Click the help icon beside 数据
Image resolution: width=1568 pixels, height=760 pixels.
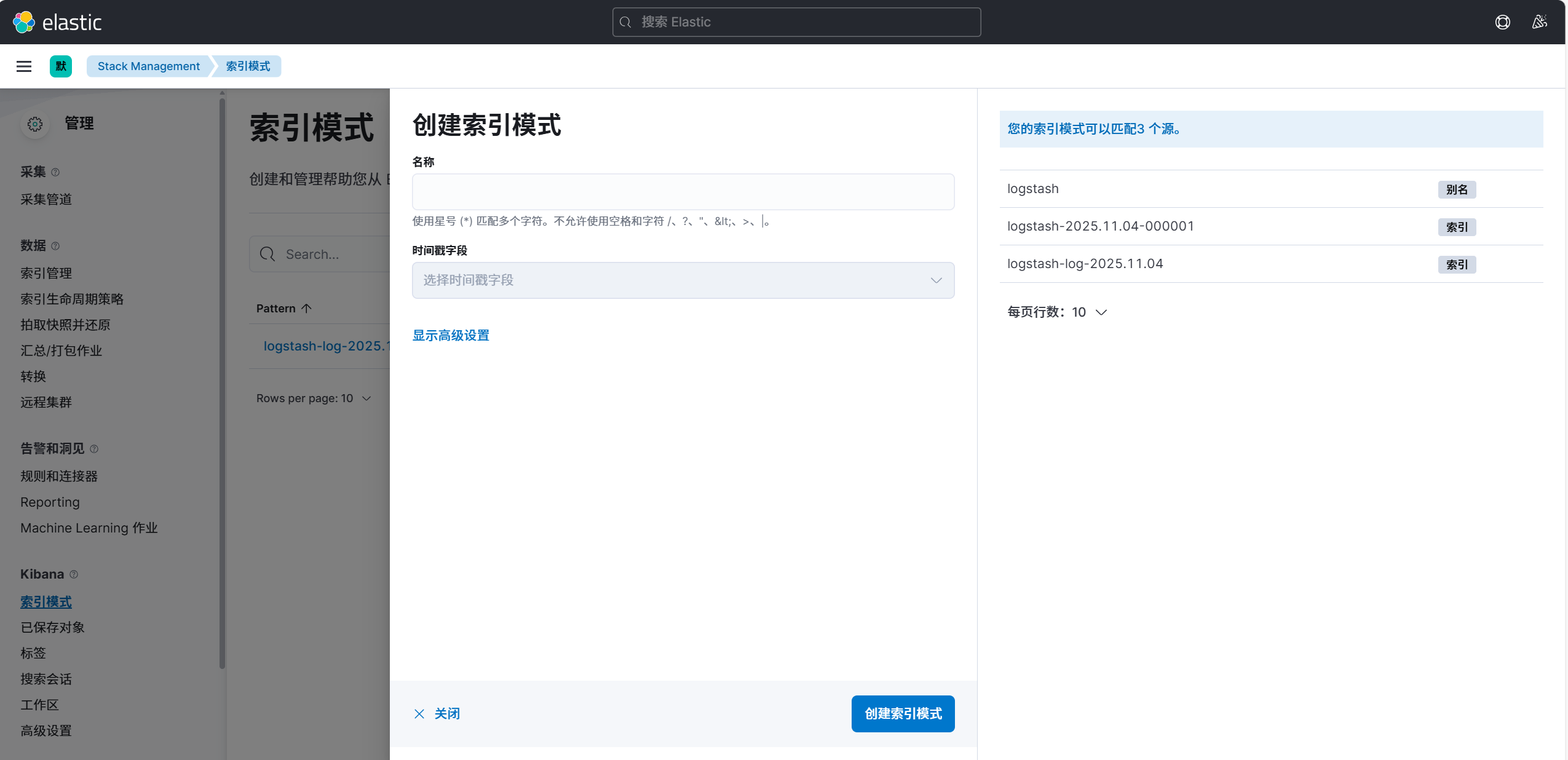coord(55,246)
